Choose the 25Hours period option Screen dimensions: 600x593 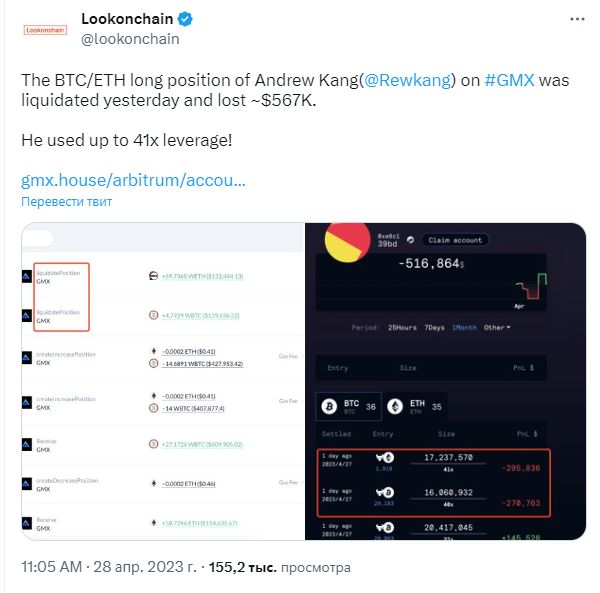[x=402, y=327]
